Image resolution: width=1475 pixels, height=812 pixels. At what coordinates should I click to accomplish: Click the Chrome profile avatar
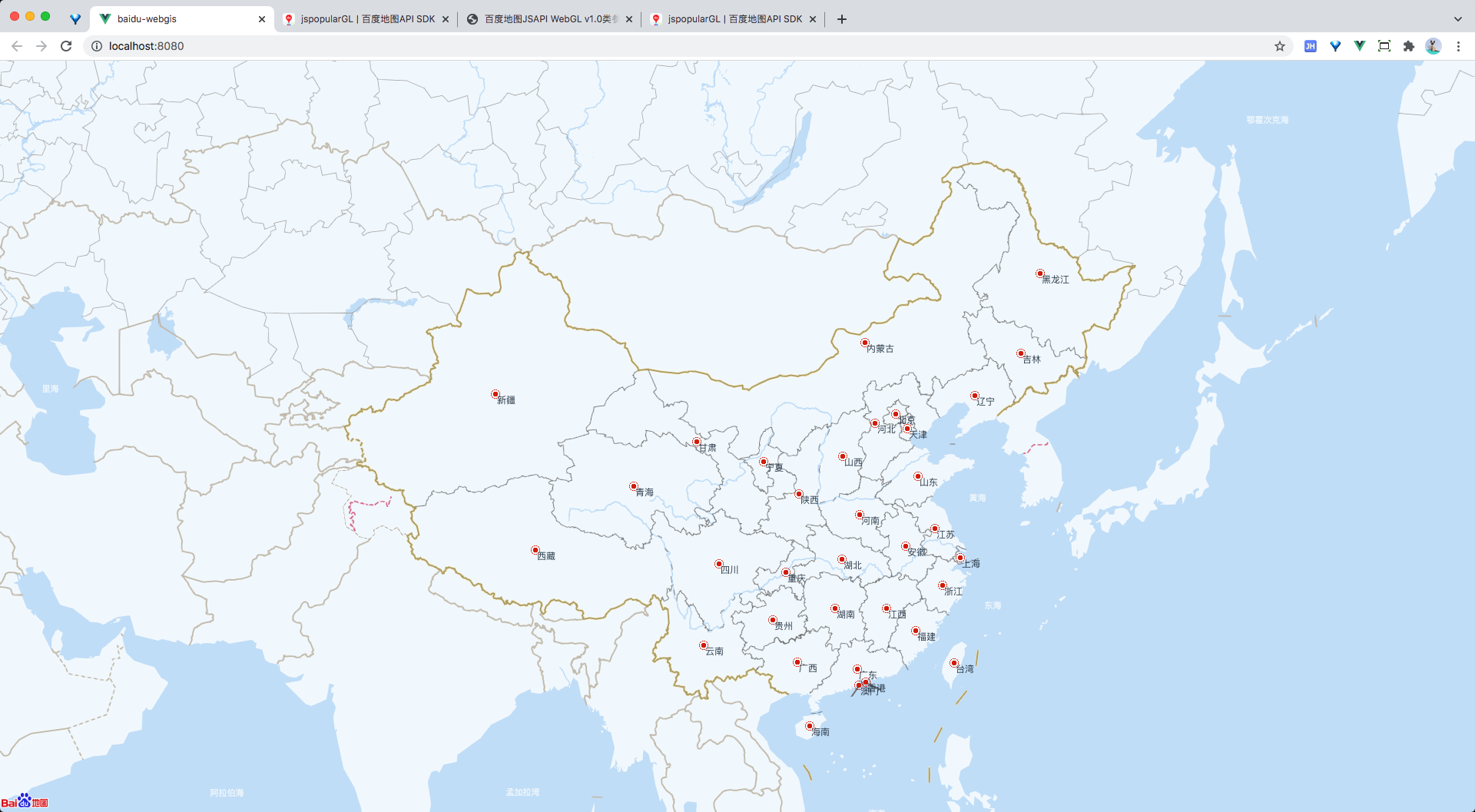[x=1434, y=46]
